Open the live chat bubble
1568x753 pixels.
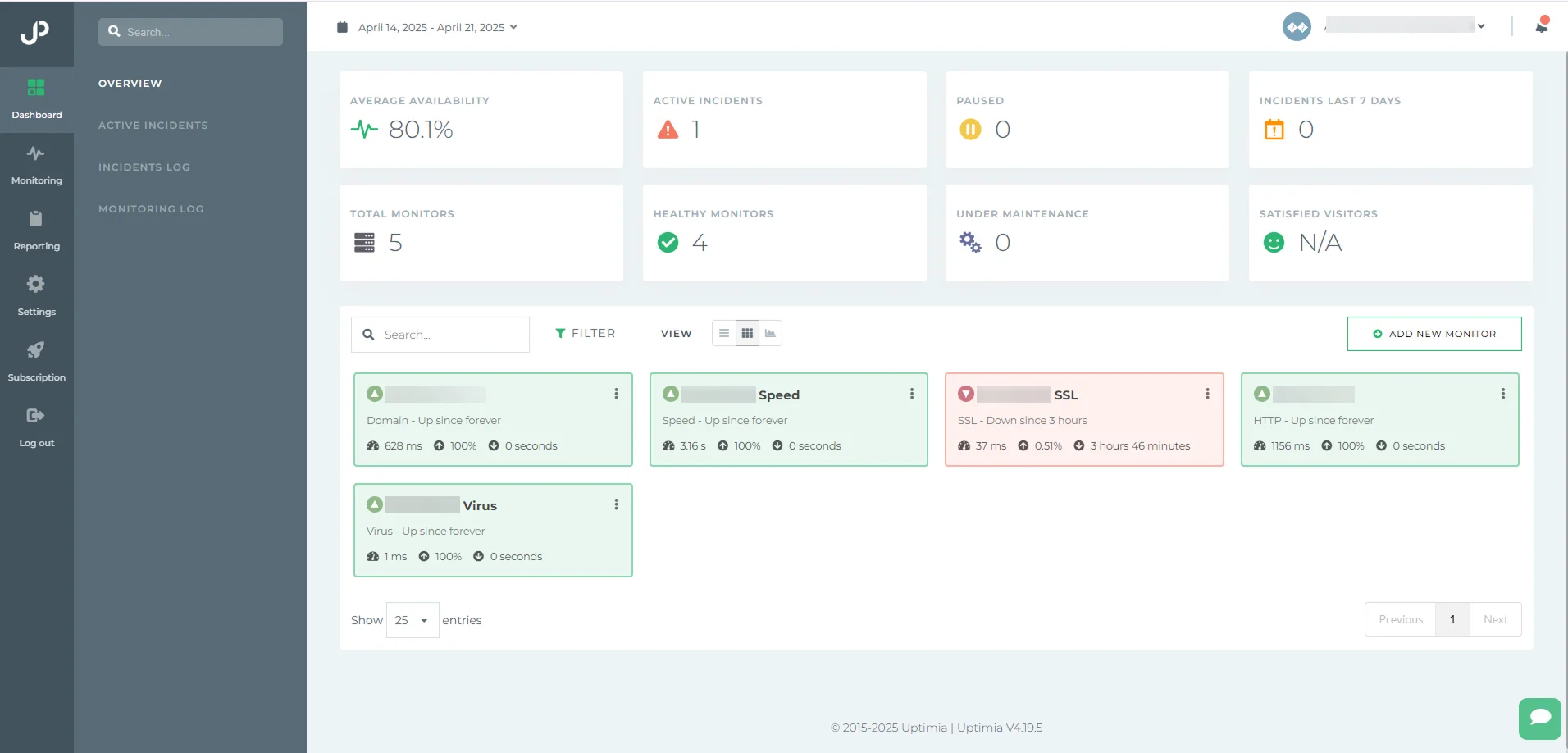(1539, 719)
